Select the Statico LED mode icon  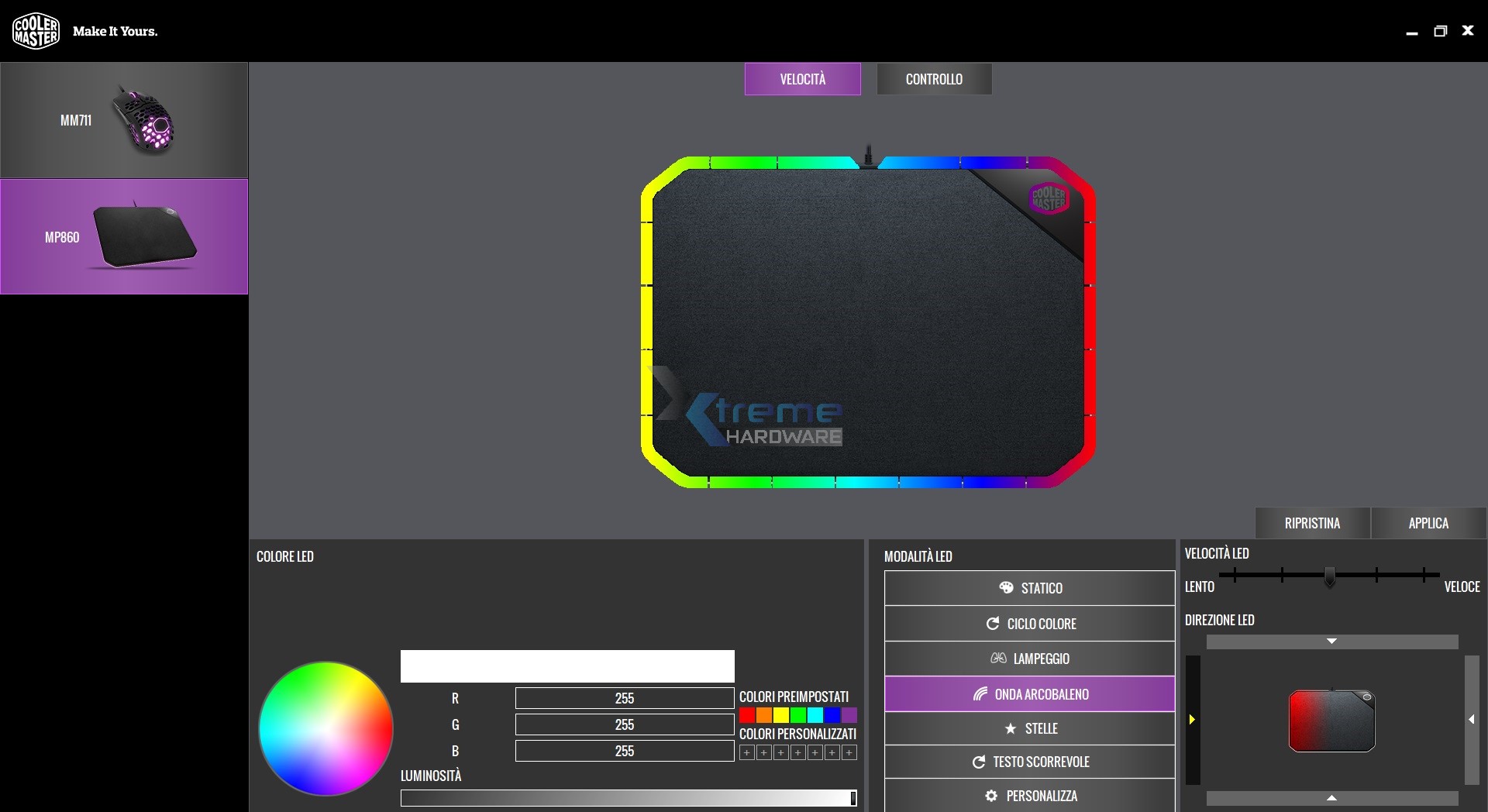[1007, 587]
